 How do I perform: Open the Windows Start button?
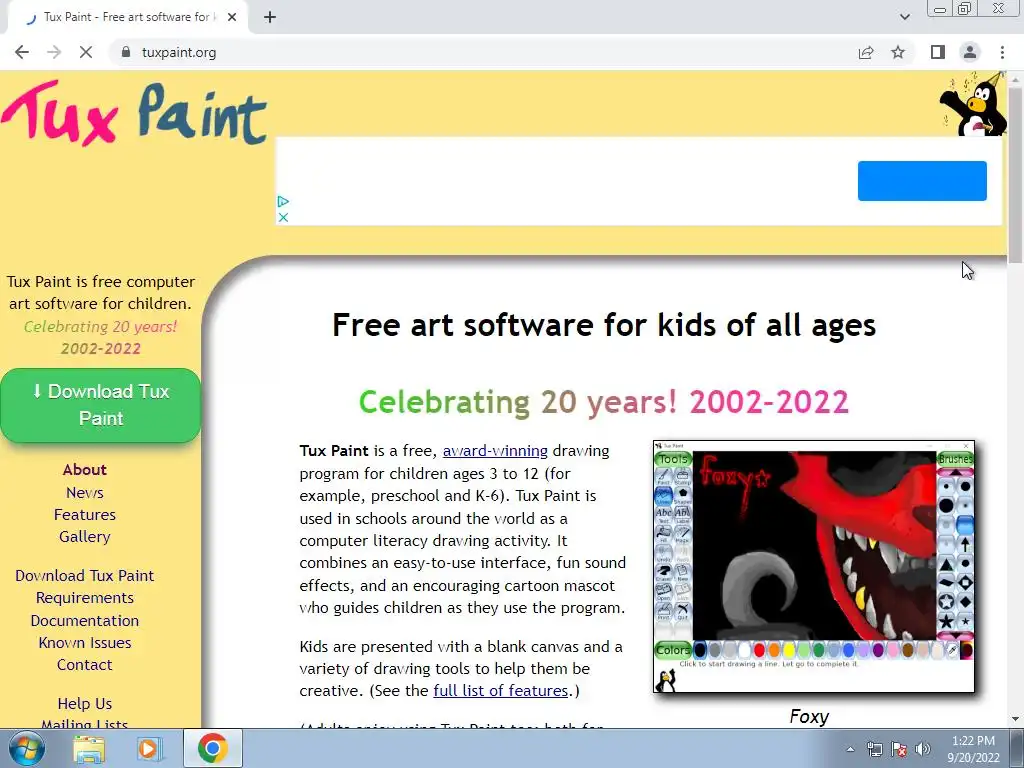tap(26, 748)
